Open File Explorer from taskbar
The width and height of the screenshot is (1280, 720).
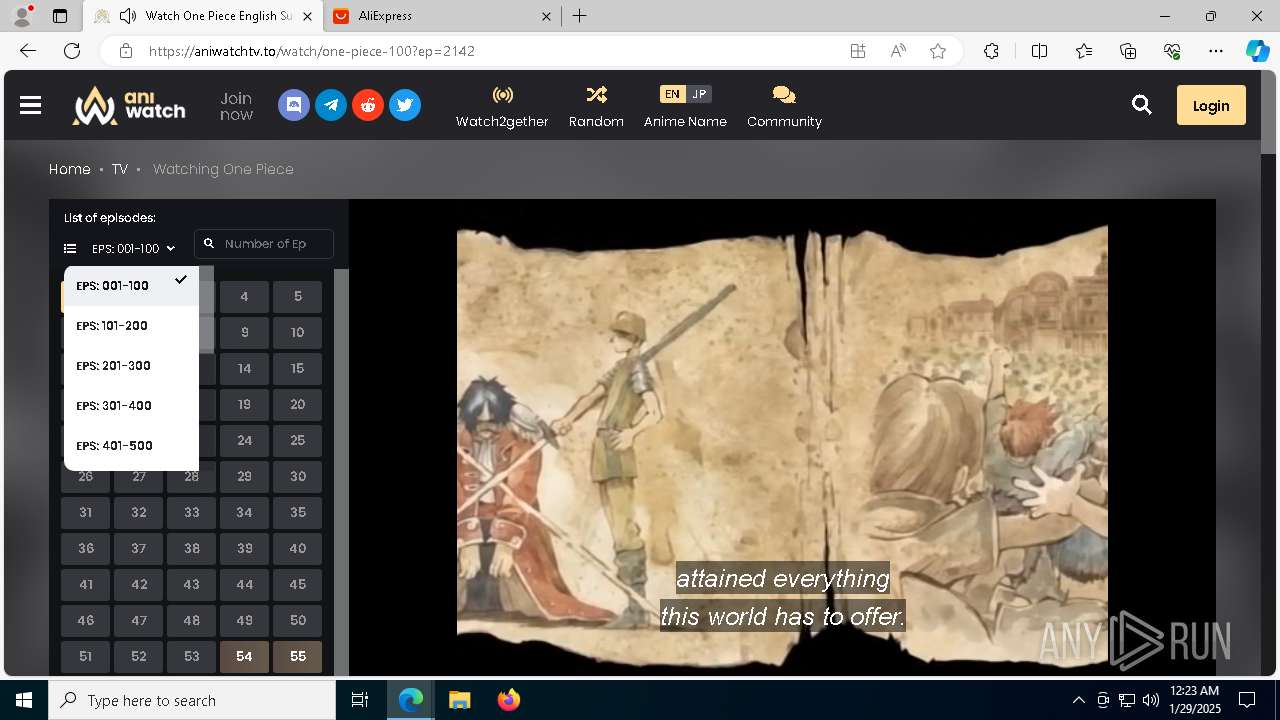[460, 700]
